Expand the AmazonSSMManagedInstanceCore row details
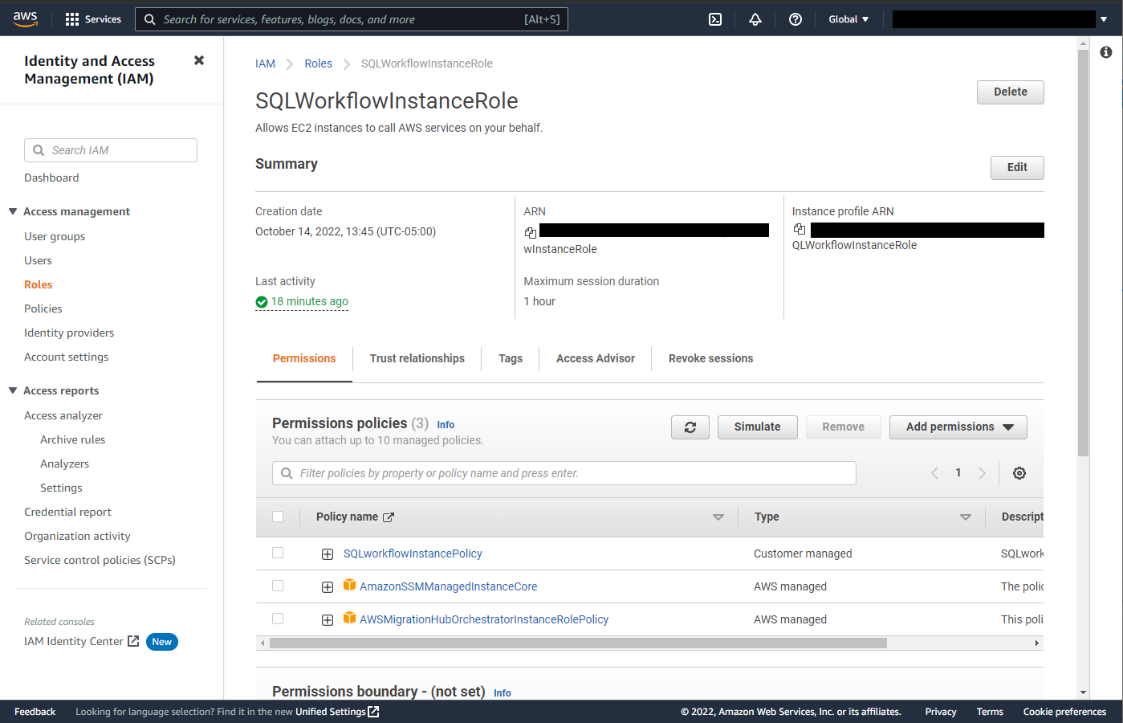1123x723 pixels. click(x=327, y=587)
